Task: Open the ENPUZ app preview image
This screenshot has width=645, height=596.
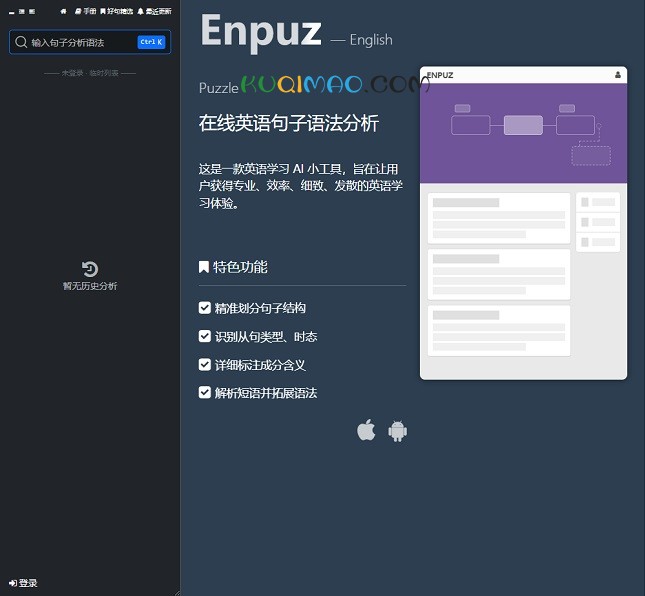Action: pos(523,223)
